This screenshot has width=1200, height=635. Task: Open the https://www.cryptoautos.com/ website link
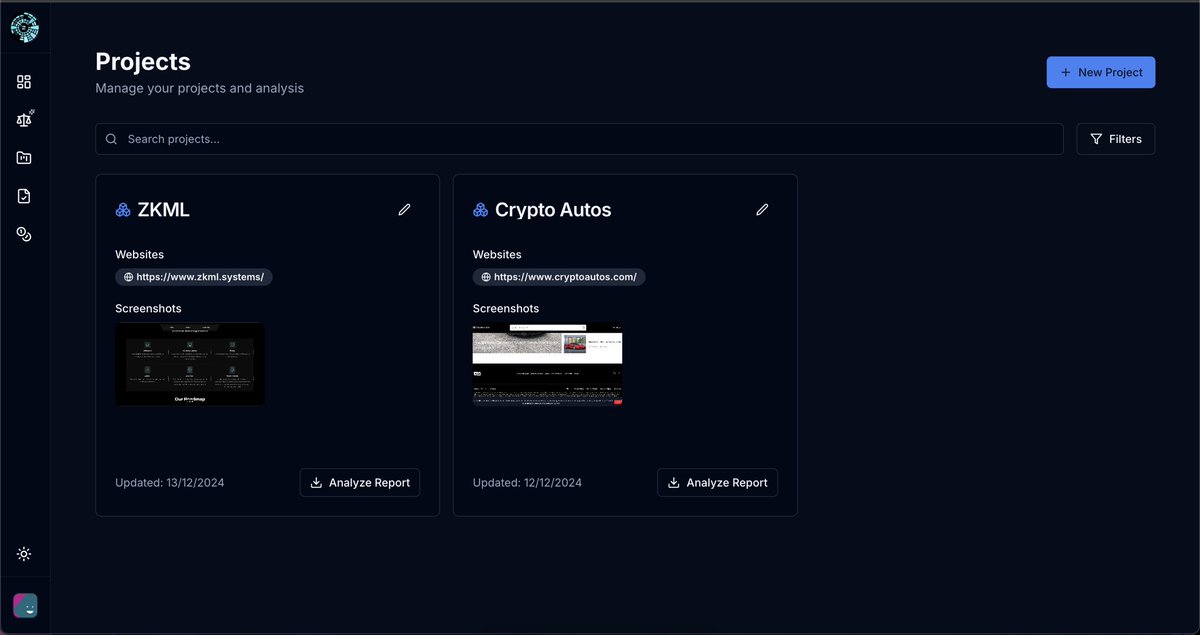pyautogui.click(x=559, y=277)
